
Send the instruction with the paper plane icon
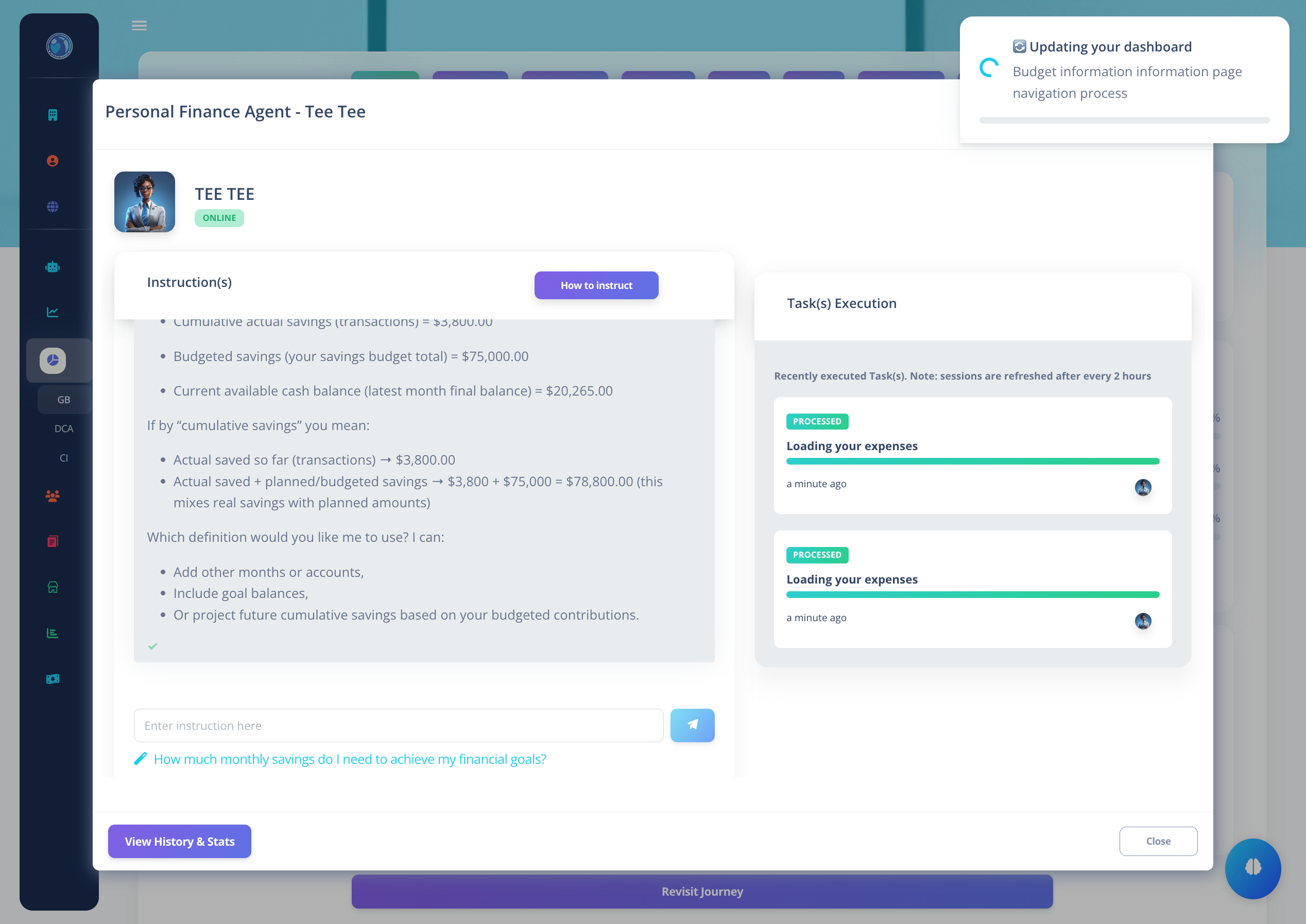tap(692, 725)
